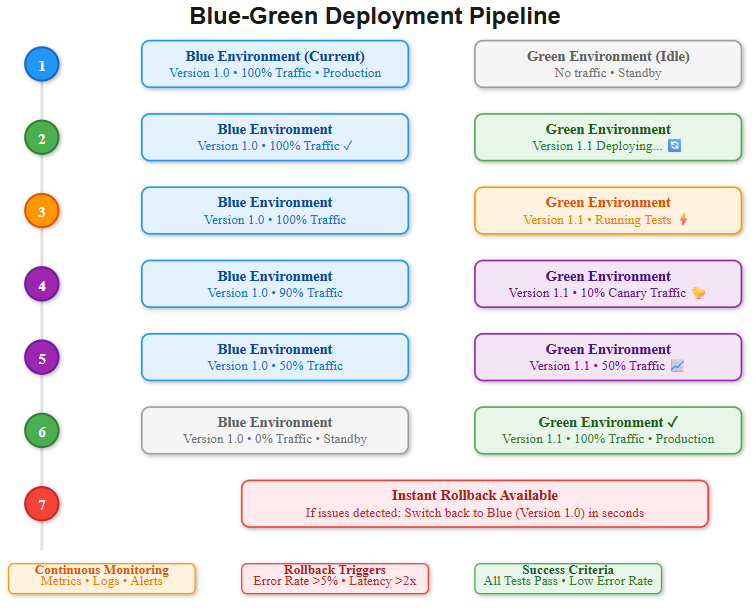756x608 pixels.
Task: Select Green Environment (Idle) card
Action: click(608, 64)
